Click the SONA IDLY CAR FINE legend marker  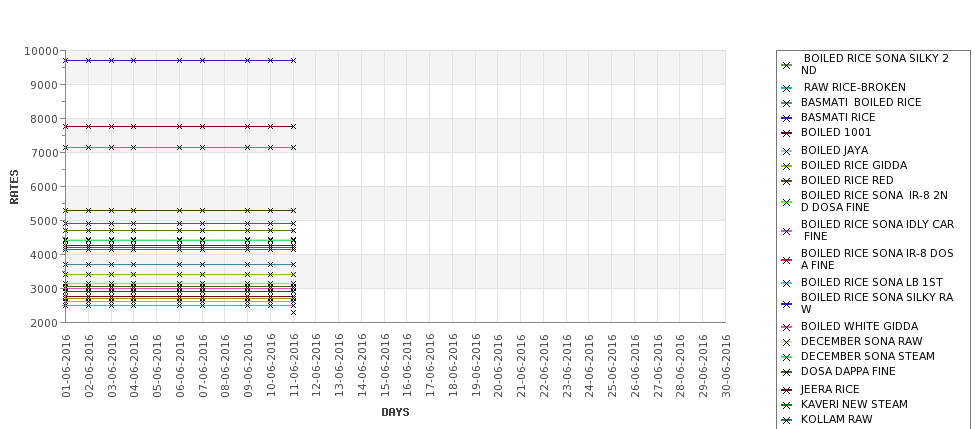[787, 231]
